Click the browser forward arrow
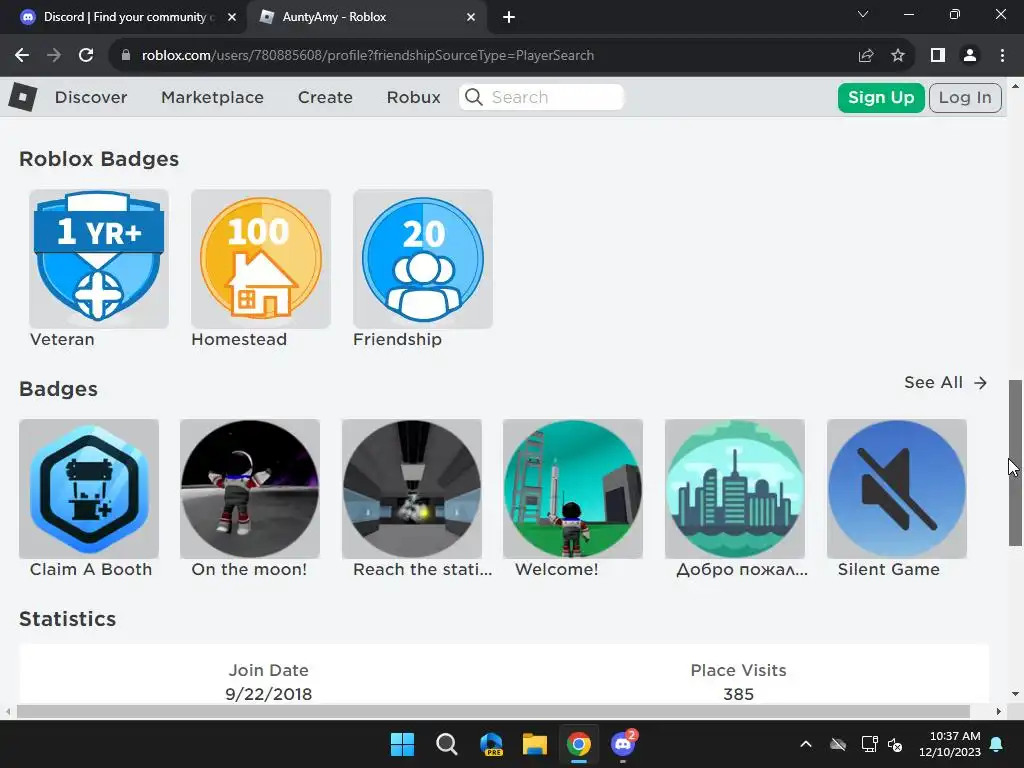This screenshot has width=1024, height=768. (54, 56)
